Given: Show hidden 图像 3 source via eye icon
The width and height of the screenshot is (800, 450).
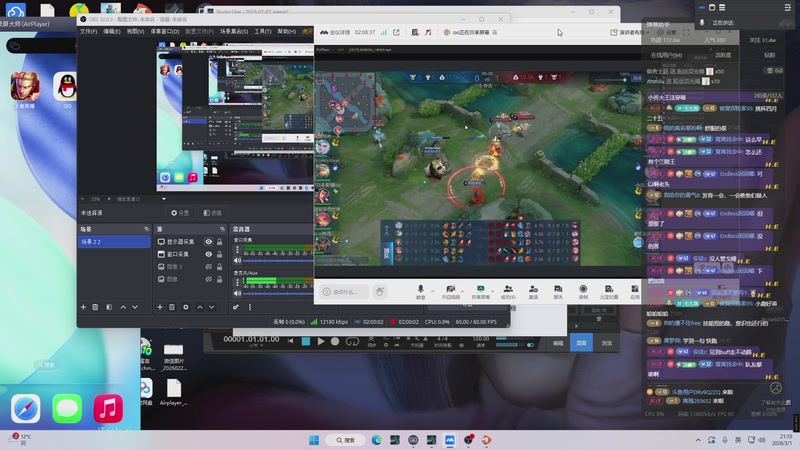Looking at the screenshot, I should [x=209, y=267].
